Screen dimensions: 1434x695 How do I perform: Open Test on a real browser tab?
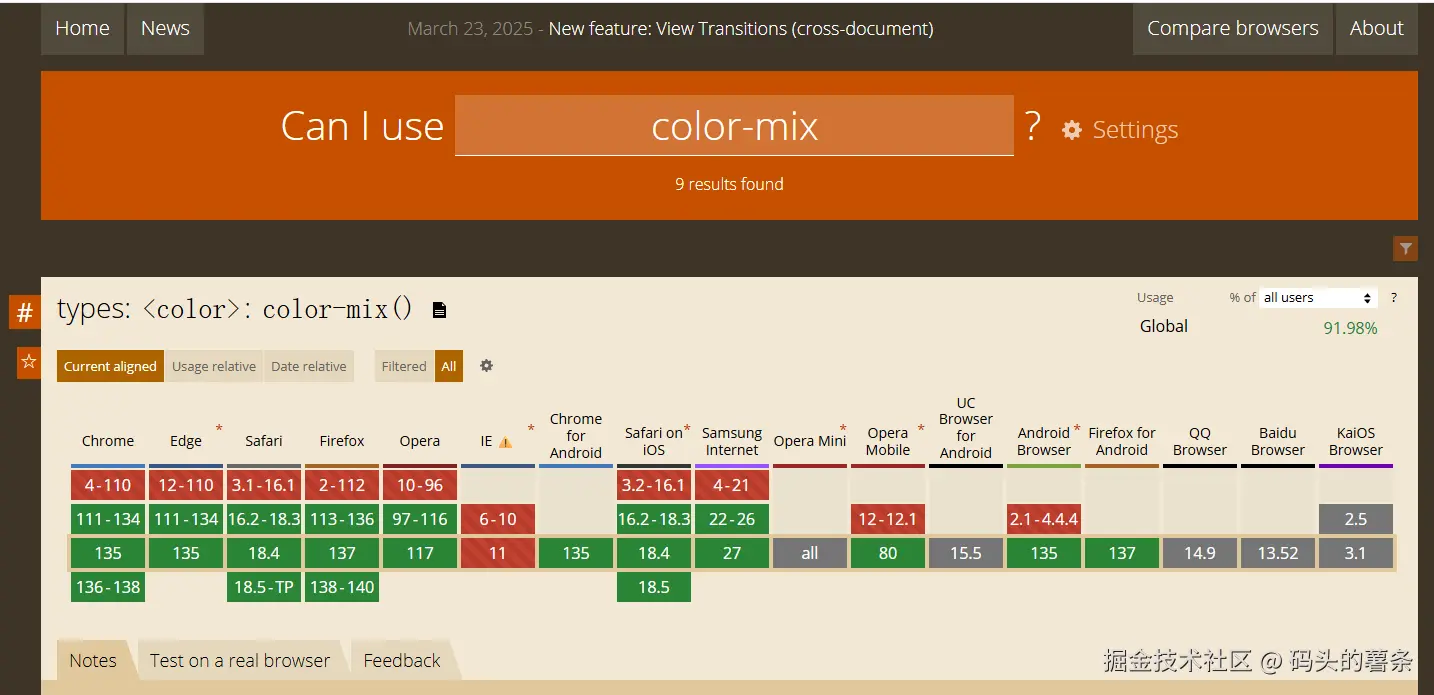click(x=240, y=660)
